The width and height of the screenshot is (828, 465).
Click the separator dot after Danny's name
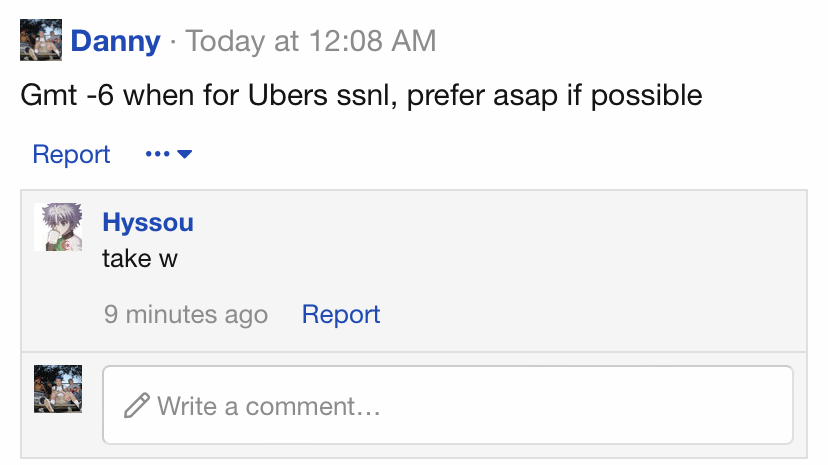point(173,42)
